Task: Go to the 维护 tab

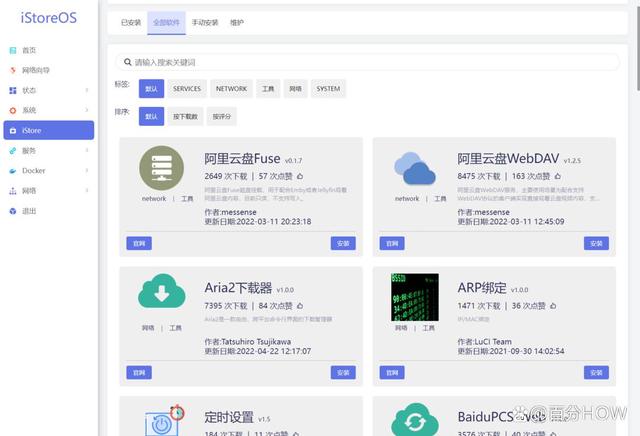Action: pos(237,23)
